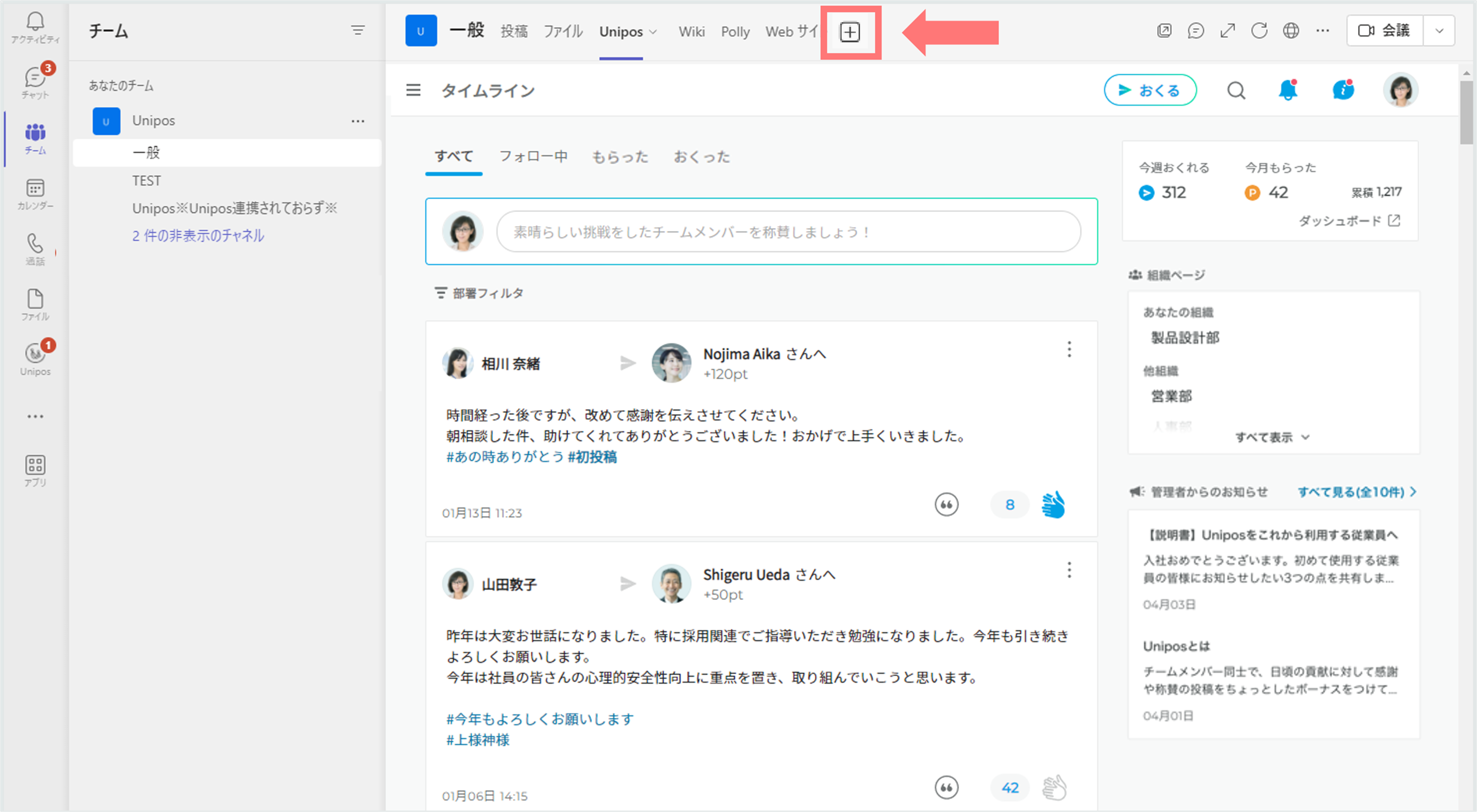This screenshot has height=812, width=1477.
Task: Open the Unipos app in sidebar
Action: click(x=35, y=359)
